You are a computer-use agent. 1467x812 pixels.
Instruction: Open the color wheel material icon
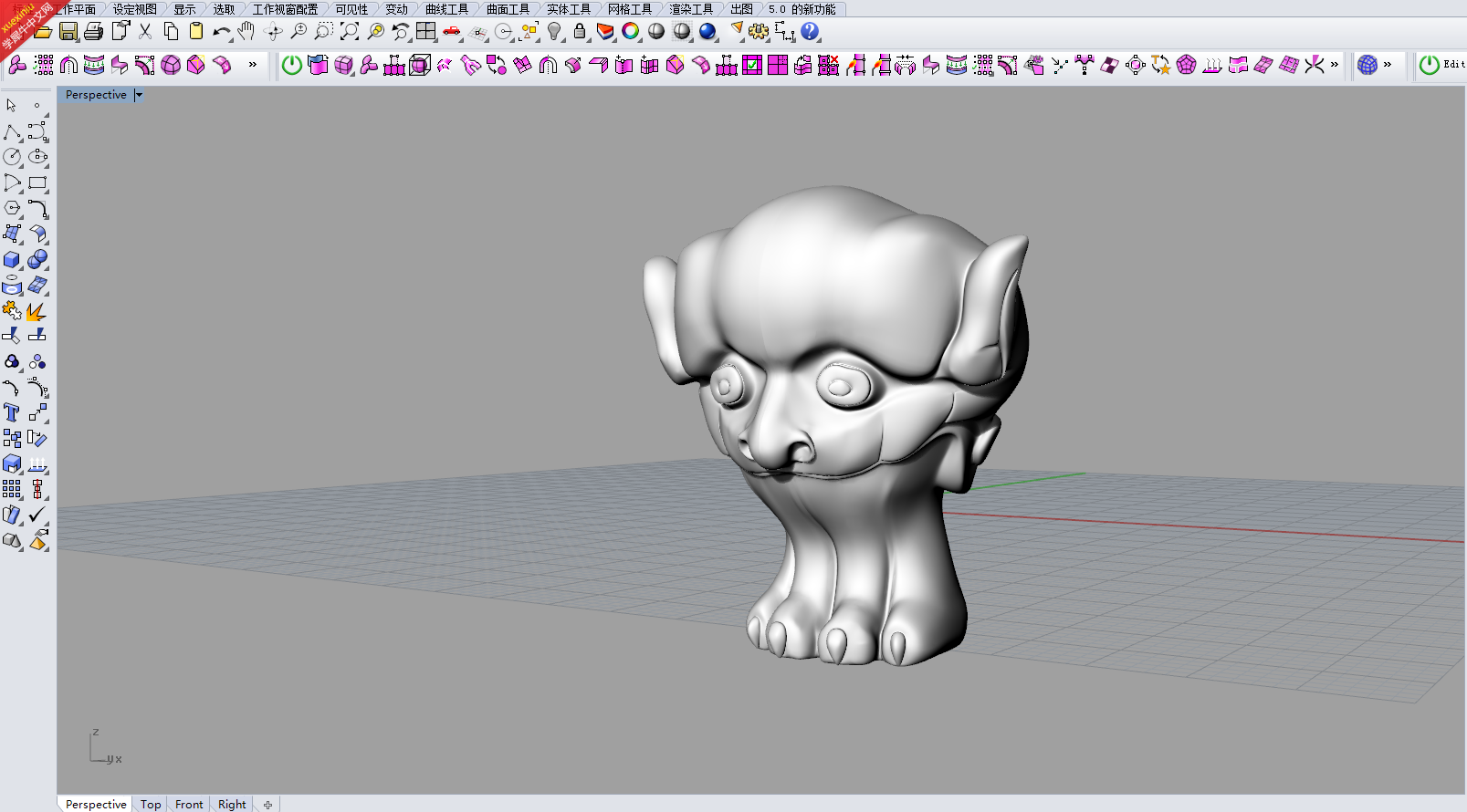631,32
